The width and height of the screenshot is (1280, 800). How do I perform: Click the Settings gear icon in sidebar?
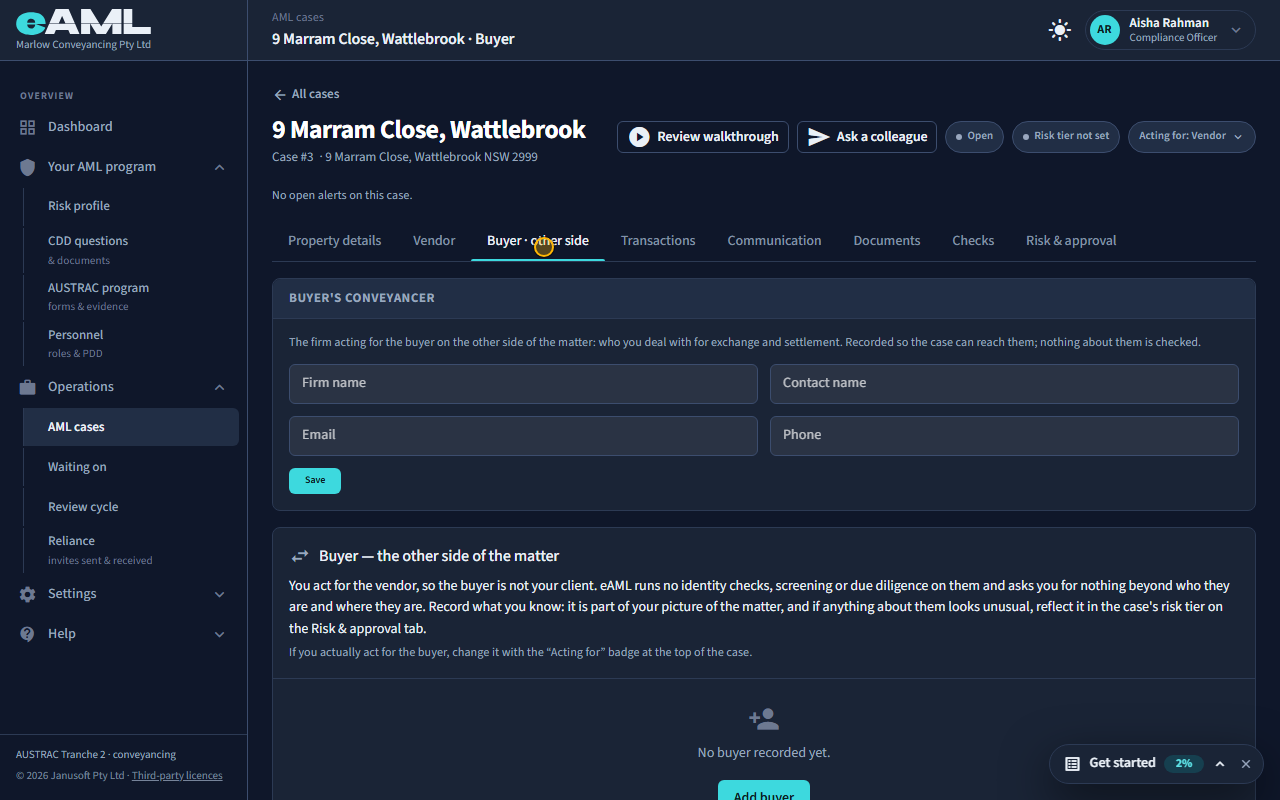click(28, 594)
